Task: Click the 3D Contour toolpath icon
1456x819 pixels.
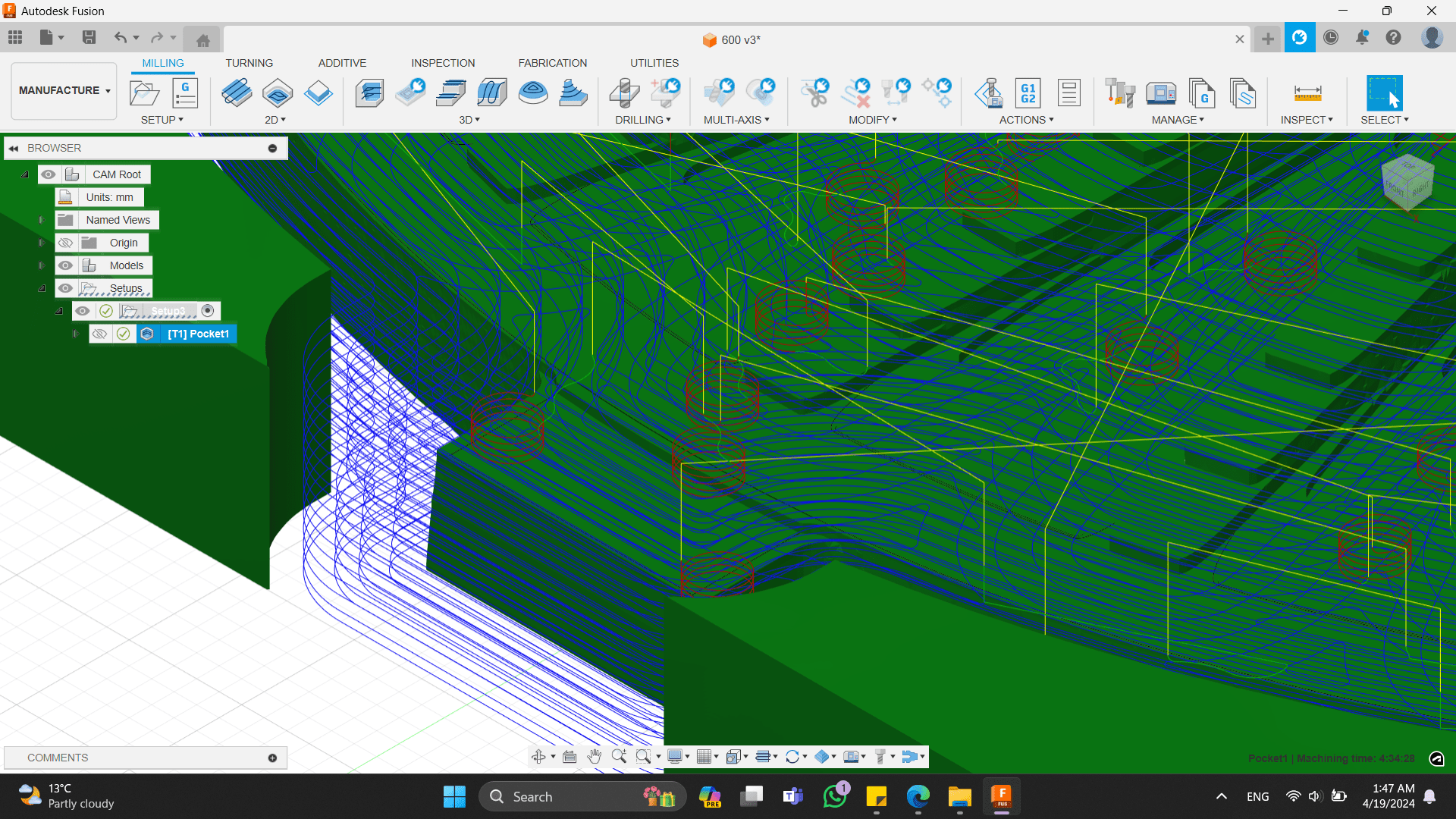Action: tap(492, 93)
